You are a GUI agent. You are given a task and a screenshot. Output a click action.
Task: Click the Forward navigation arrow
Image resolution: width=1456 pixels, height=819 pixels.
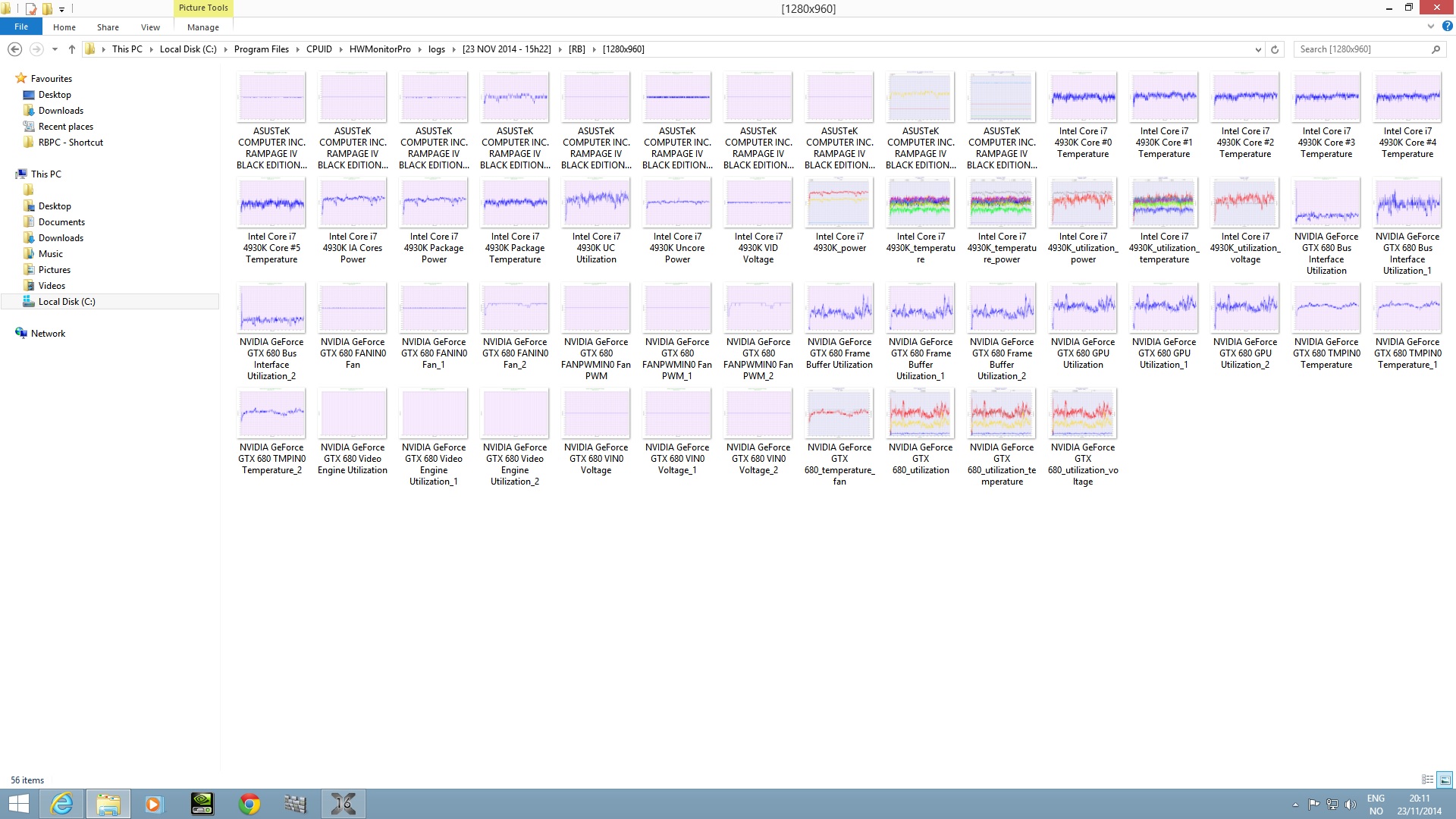click(x=36, y=49)
